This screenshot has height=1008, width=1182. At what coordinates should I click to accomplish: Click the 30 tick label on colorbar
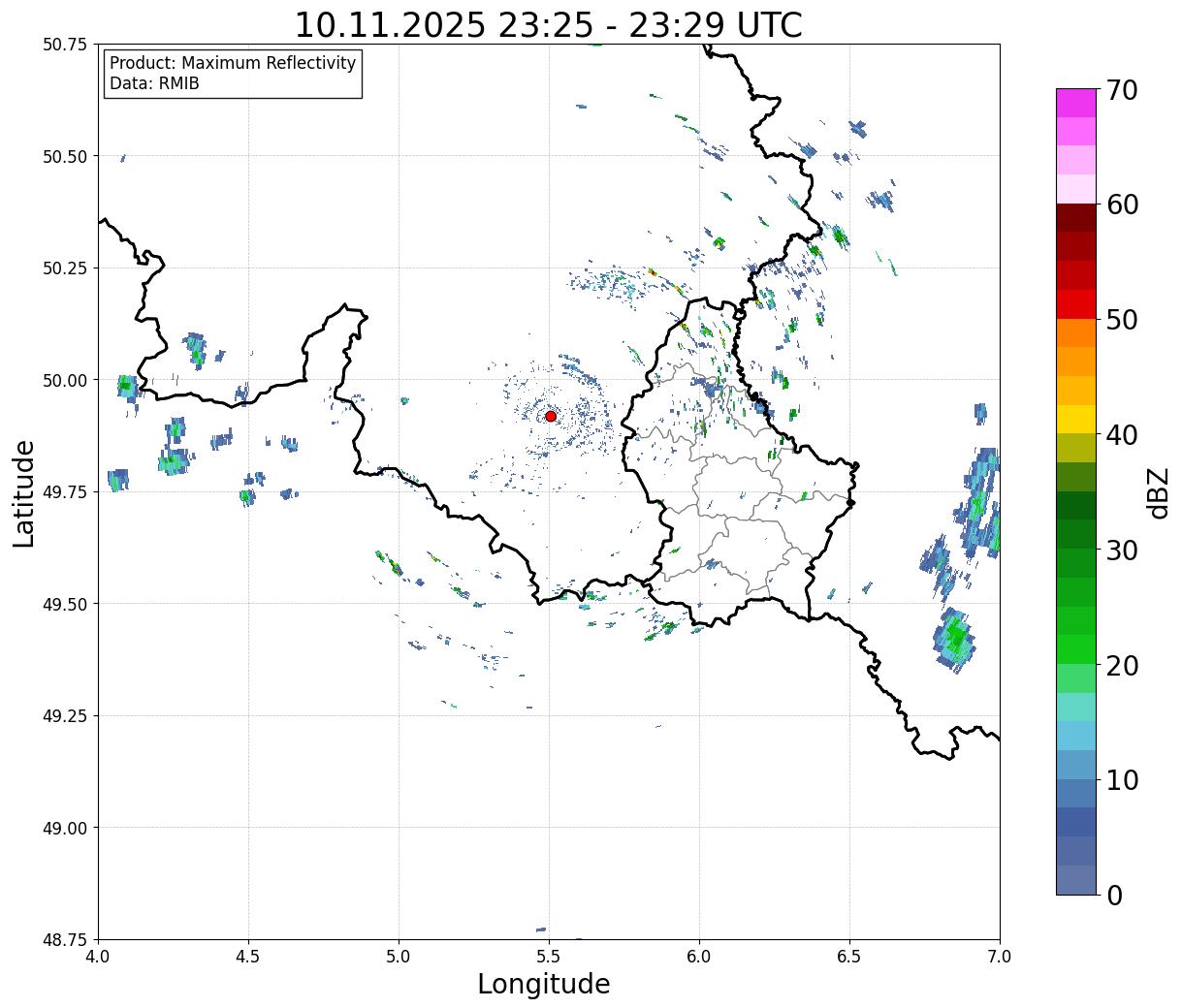pyautogui.click(x=1122, y=551)
